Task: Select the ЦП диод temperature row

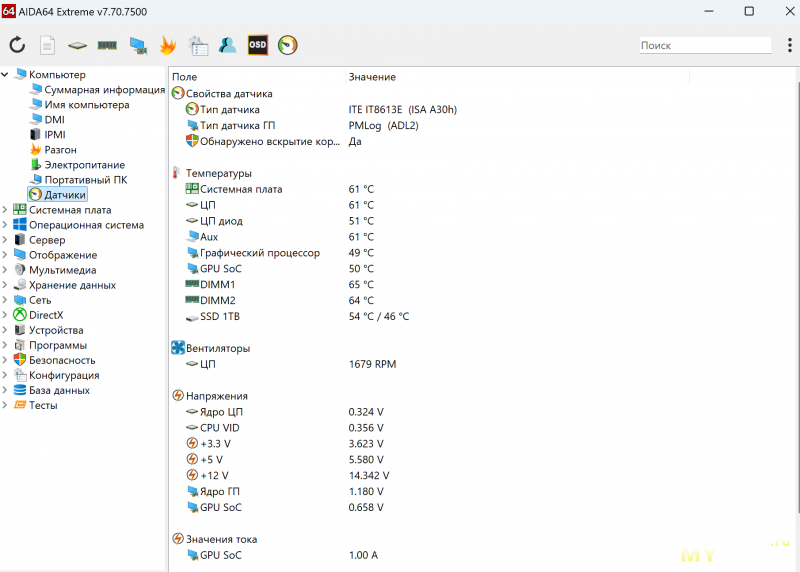Action: (x=280, y=221)
